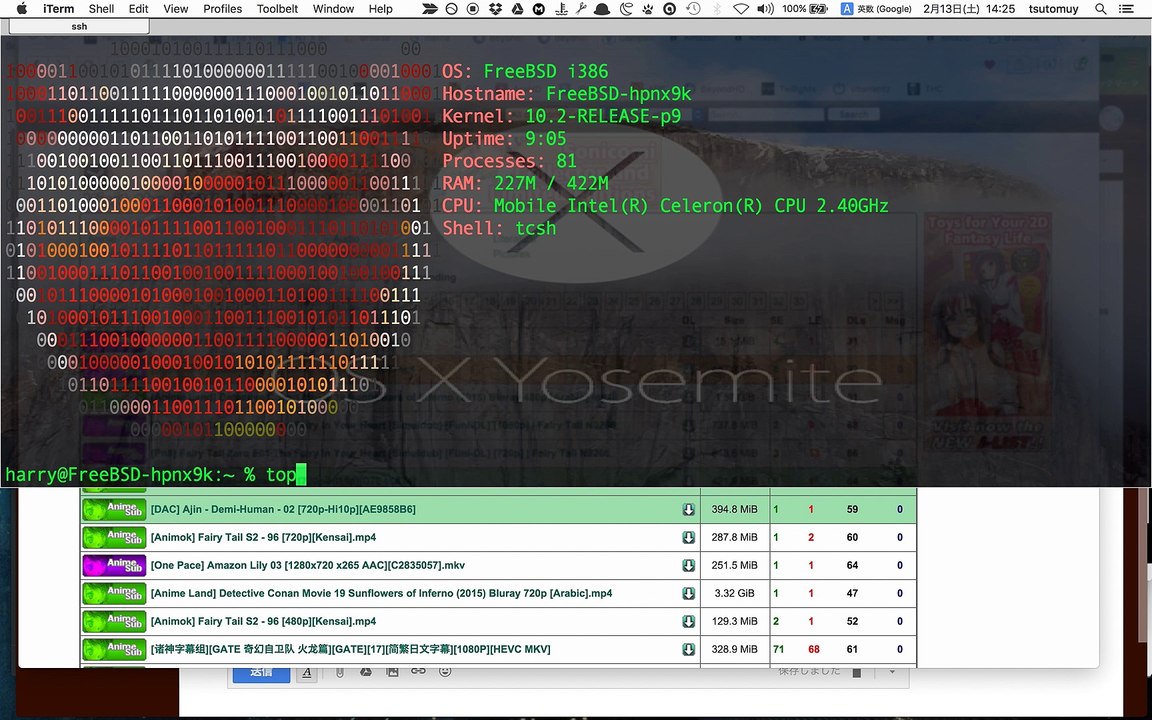Open Time Machine status icon
Viewport: 1152px width, 720px height.
(x=693, y=9)
